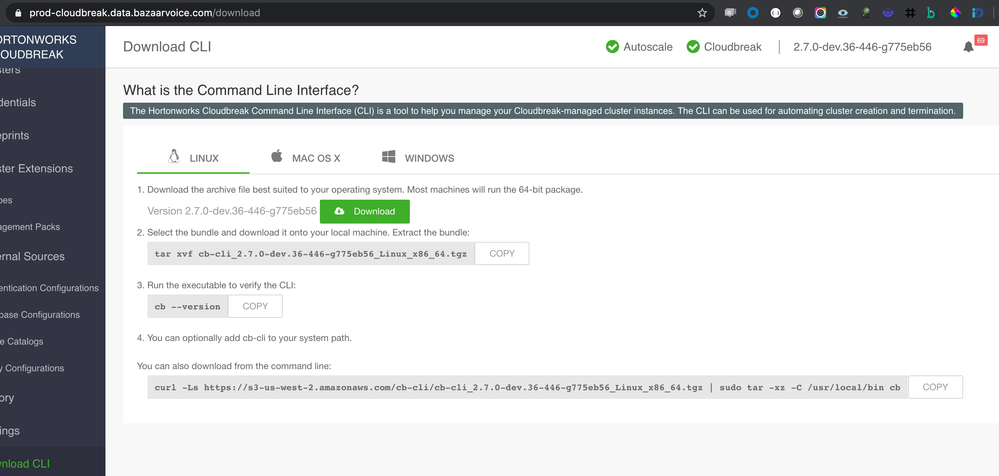Click the 2.7.0-dev.36-446-g775eb56 header version
The width and height of the screenshot is (999, 476).
coord(863,47)
